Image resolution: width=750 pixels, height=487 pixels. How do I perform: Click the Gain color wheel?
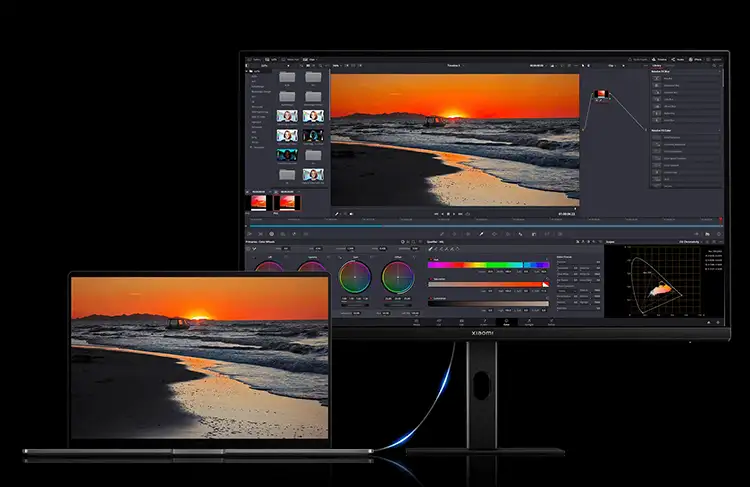[x=354, y=274]
